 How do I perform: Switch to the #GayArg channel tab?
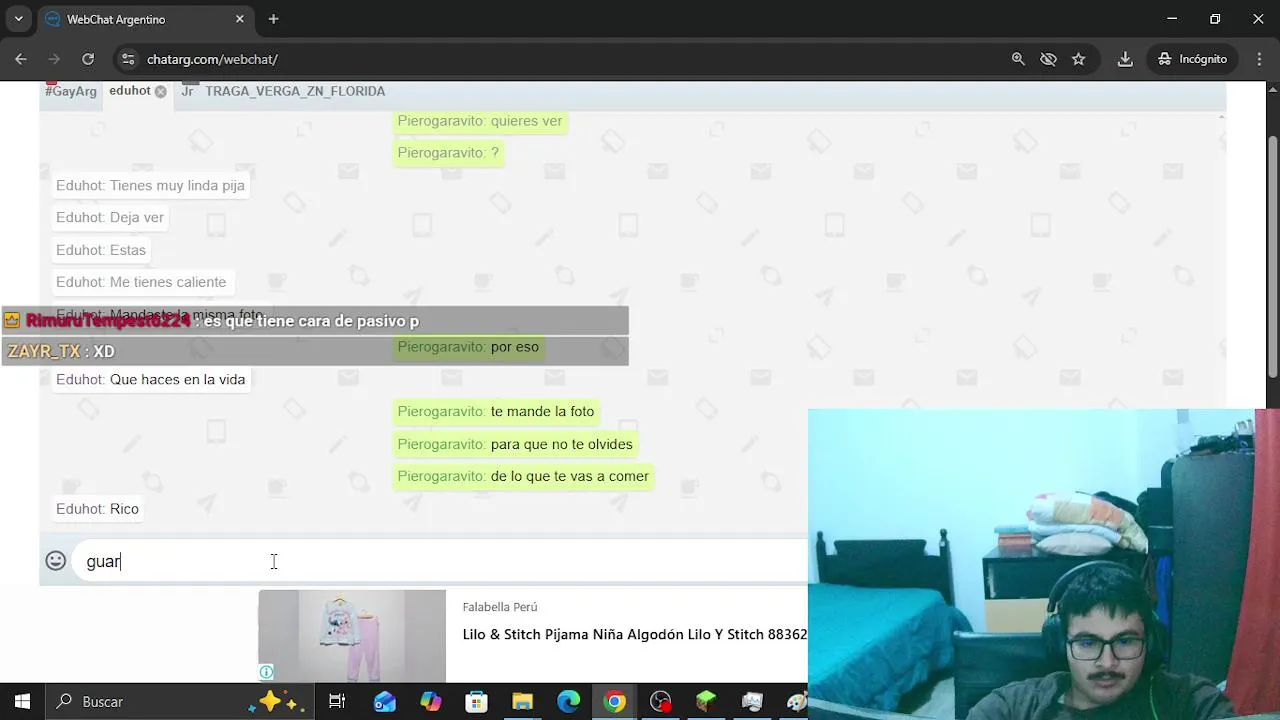[x=71, y=91]
